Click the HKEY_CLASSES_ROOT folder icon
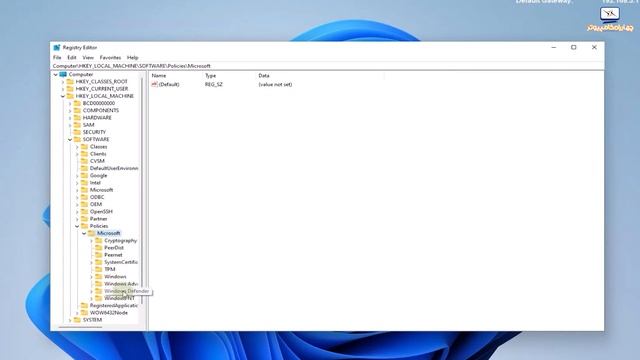This screenshot has height=360, width=640. click(x=70, y=82)
